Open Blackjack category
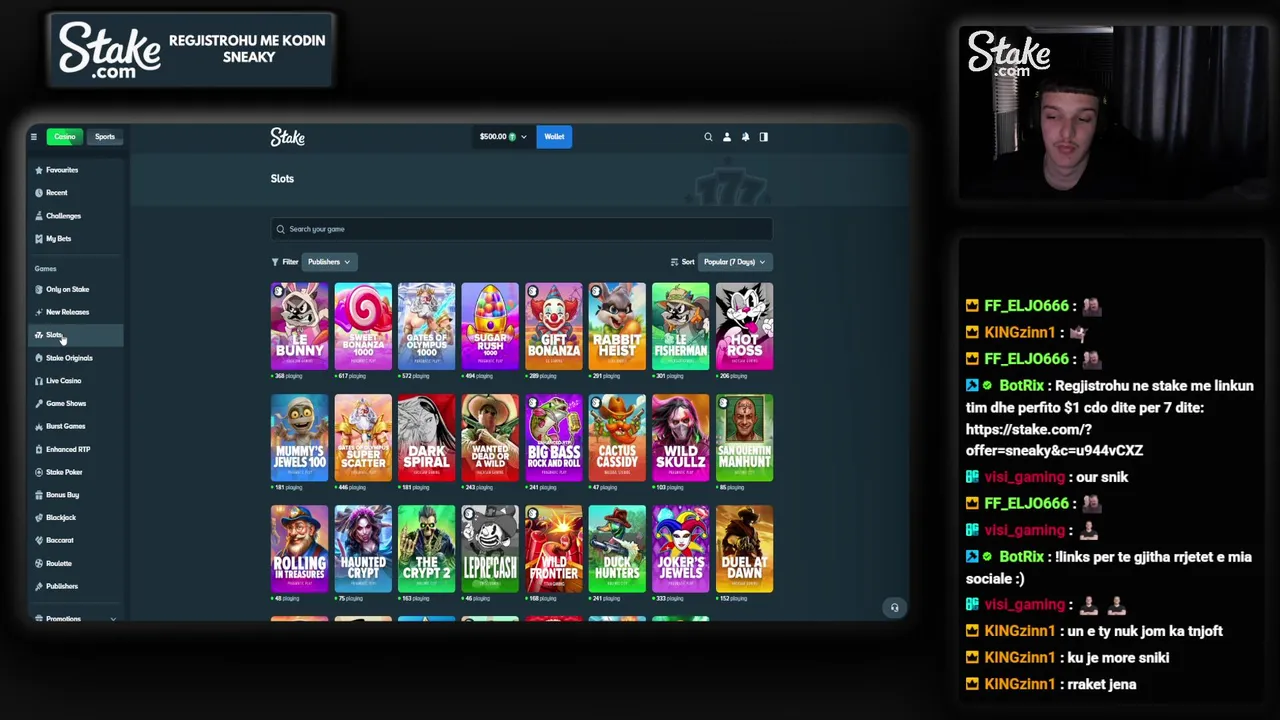The width and height of the screenshot is (1280, 720). click(76, 518)
